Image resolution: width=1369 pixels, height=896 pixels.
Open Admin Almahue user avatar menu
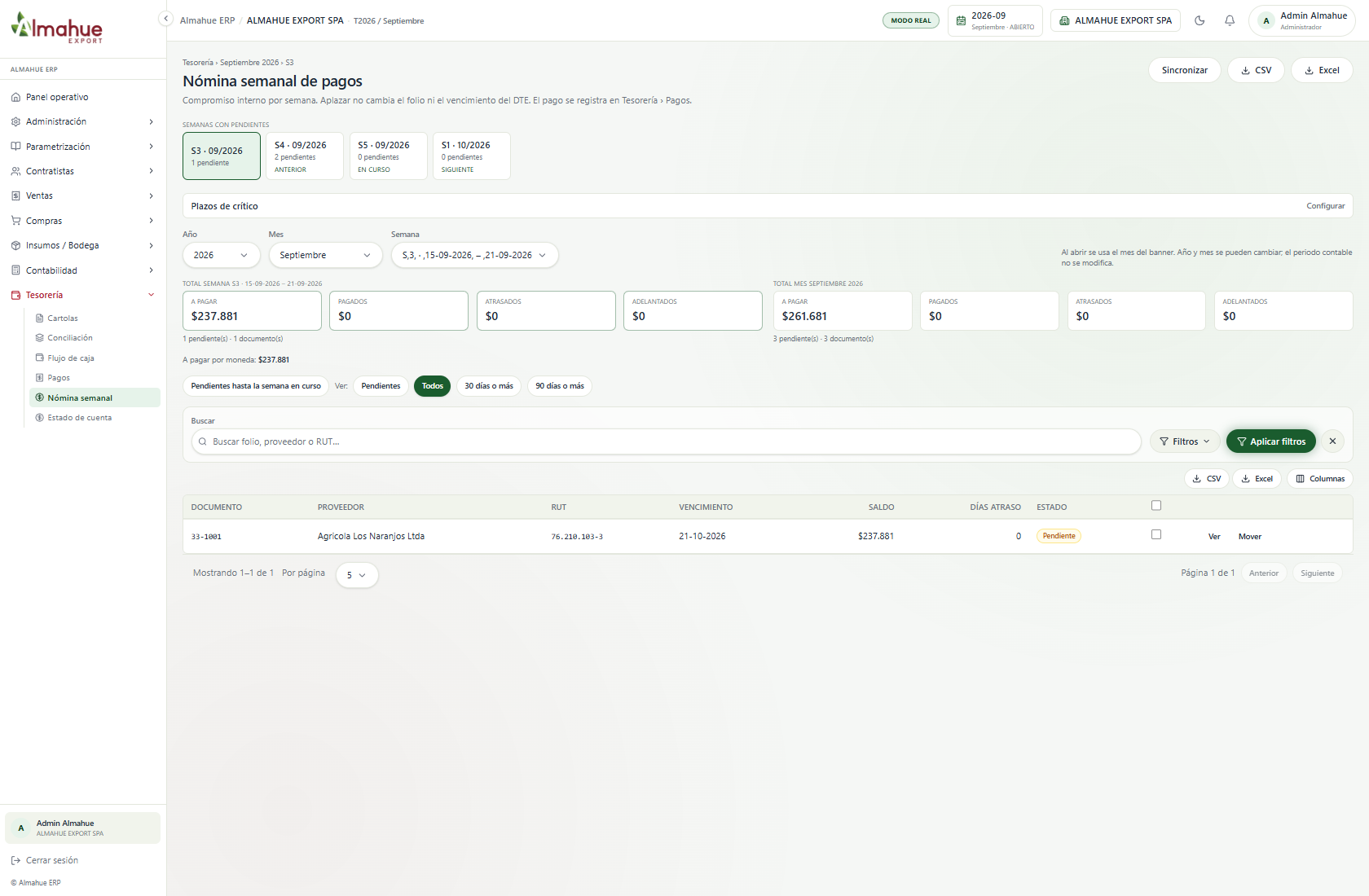point(1301,20)
